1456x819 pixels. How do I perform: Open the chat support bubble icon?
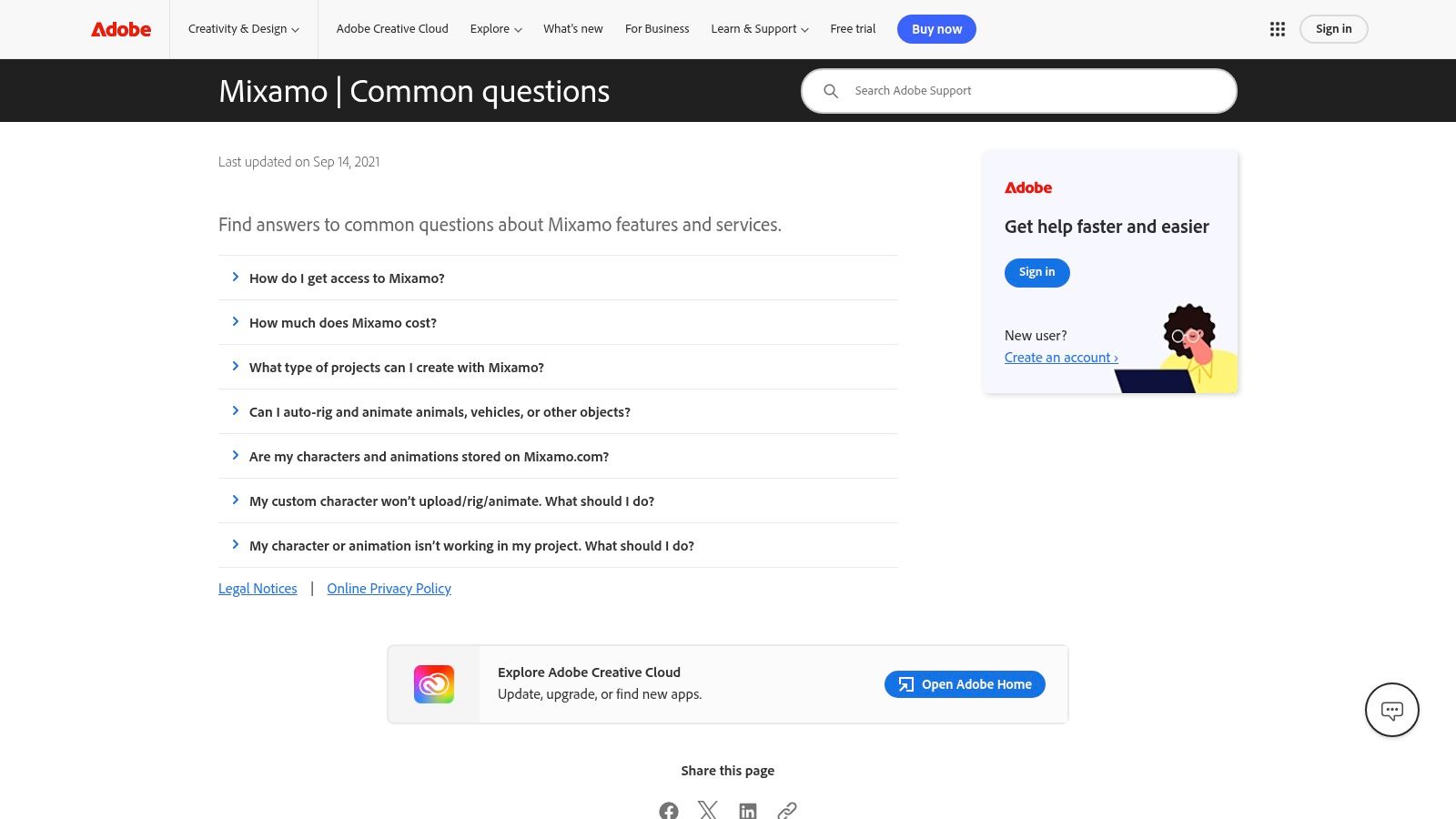click(x=1391, y=710)
